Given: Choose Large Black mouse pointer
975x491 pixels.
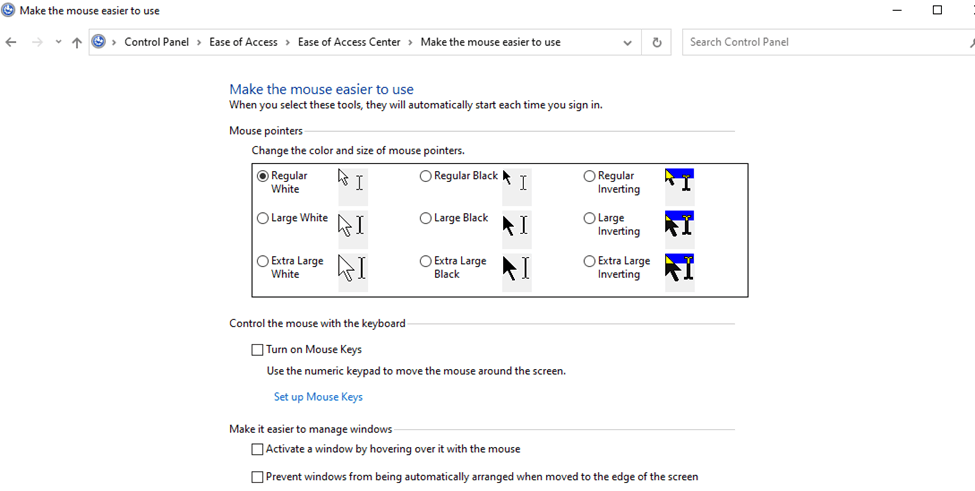Looking at the screenshot, I should [x=425, y=218].
